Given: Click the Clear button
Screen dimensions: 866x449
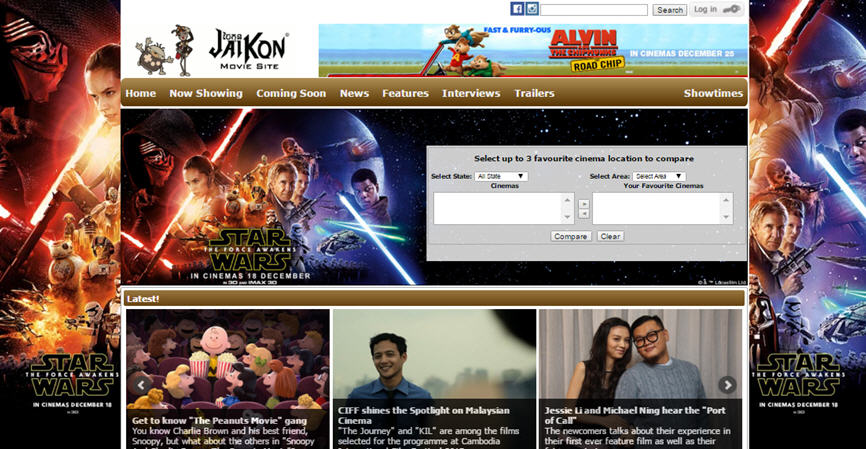Looking at the screenshot, I should tap(610, 236).
